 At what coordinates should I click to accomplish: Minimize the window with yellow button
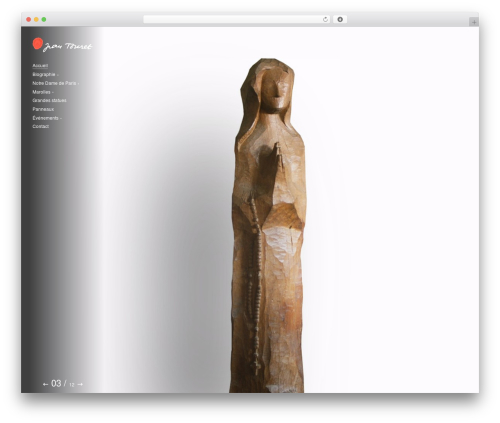[x=36, y=20]
